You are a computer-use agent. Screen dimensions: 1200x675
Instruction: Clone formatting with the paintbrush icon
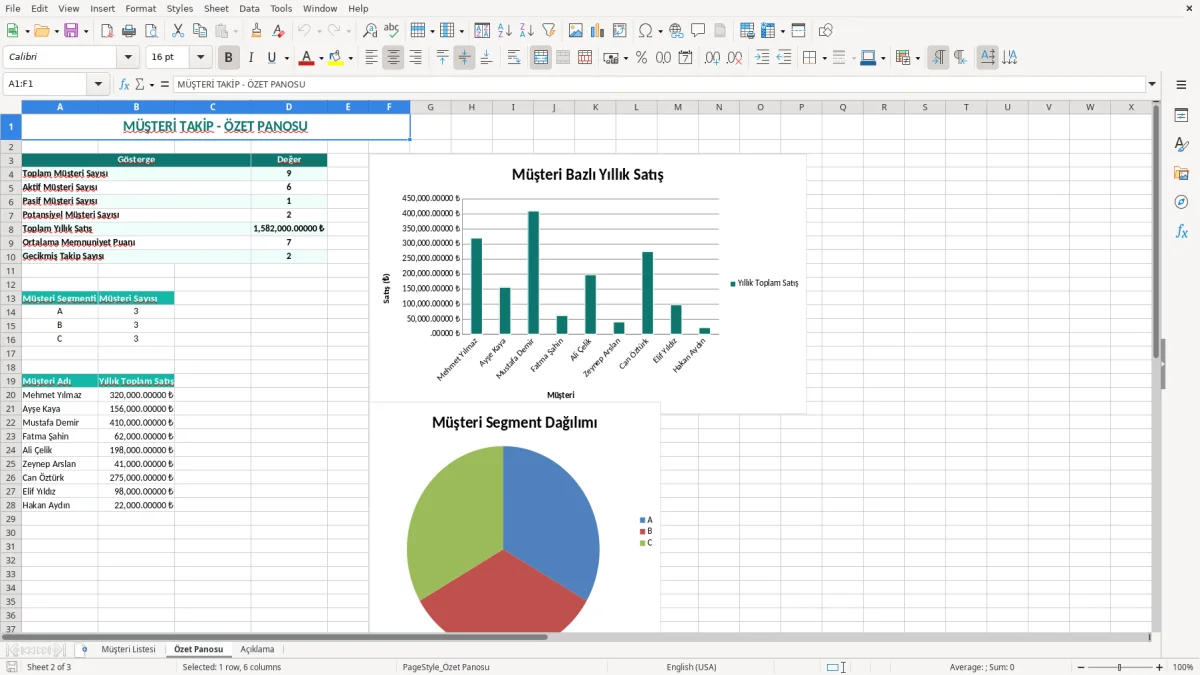257,31
